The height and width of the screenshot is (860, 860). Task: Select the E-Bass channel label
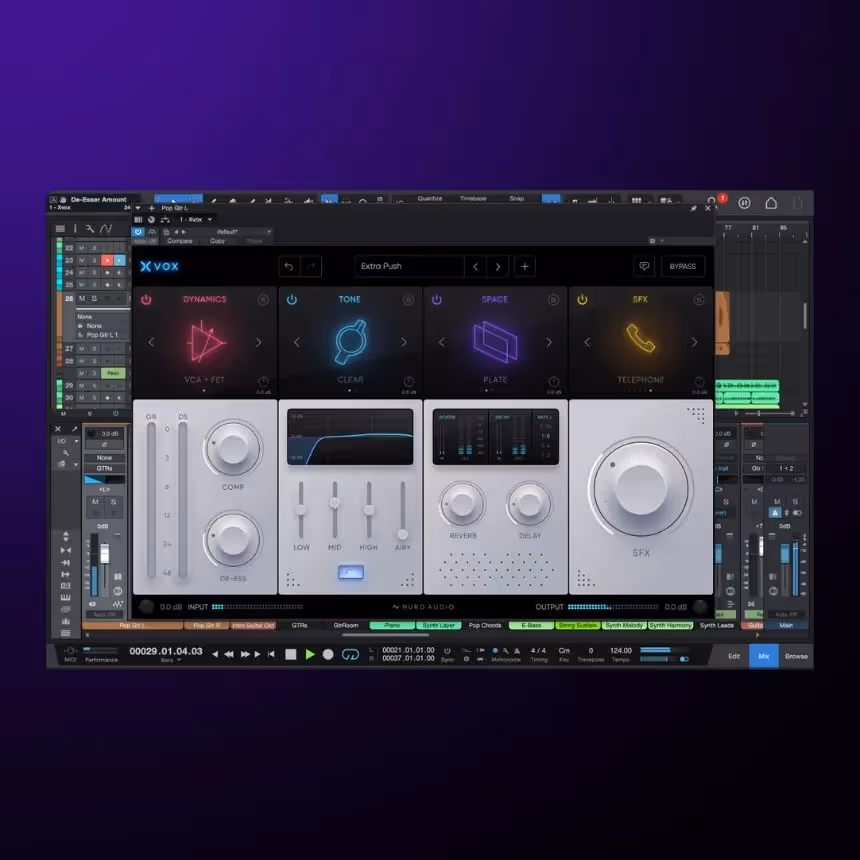(x=531, y=625)
